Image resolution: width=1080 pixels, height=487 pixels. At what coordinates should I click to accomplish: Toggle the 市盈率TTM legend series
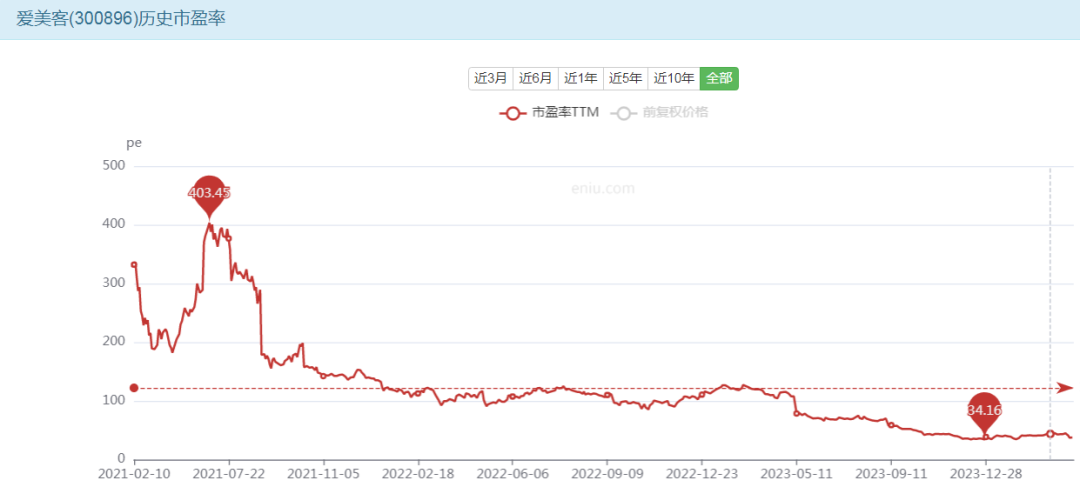[x=549, y=113]
